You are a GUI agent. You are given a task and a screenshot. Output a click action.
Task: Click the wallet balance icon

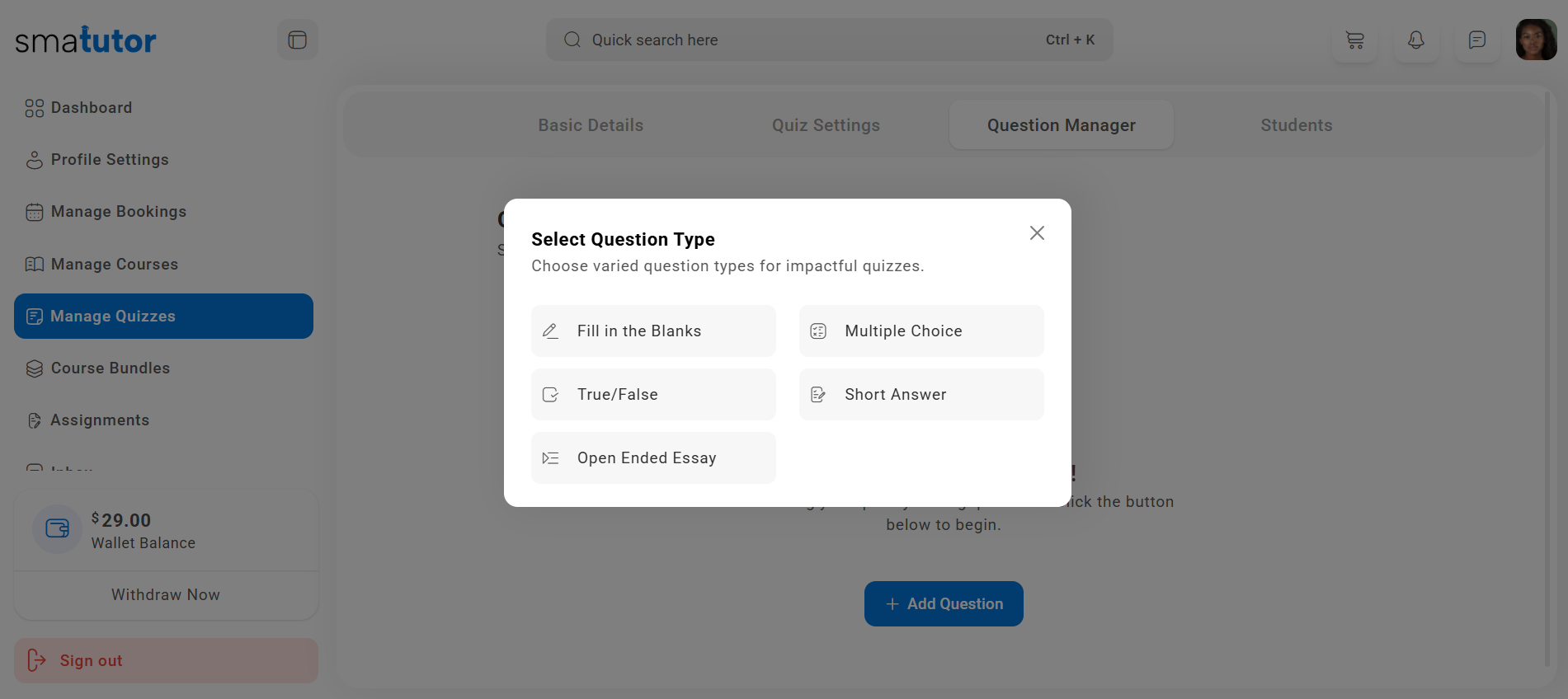(57, 528)
